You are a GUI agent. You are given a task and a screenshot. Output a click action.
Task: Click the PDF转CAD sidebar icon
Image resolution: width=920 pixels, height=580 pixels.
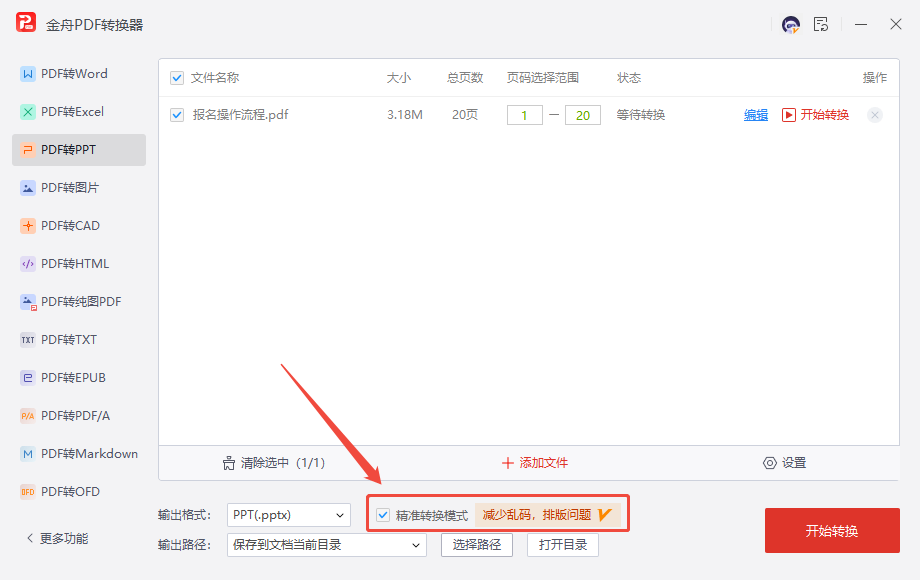pos(28,226)
